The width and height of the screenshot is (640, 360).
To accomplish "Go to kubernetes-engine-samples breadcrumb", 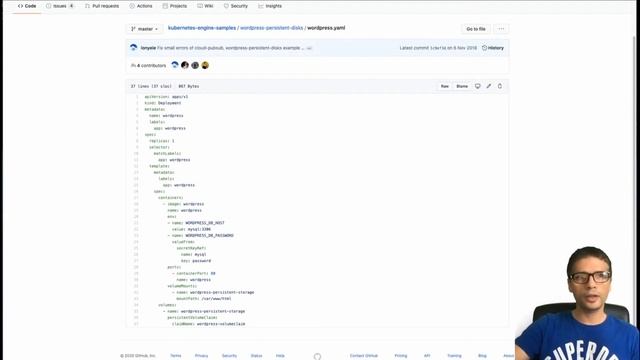I will pos(202,28).
